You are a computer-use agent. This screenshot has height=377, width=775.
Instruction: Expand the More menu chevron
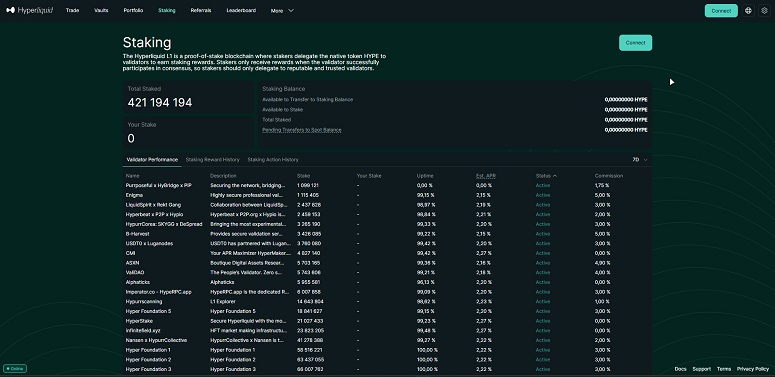pos(291,10)
